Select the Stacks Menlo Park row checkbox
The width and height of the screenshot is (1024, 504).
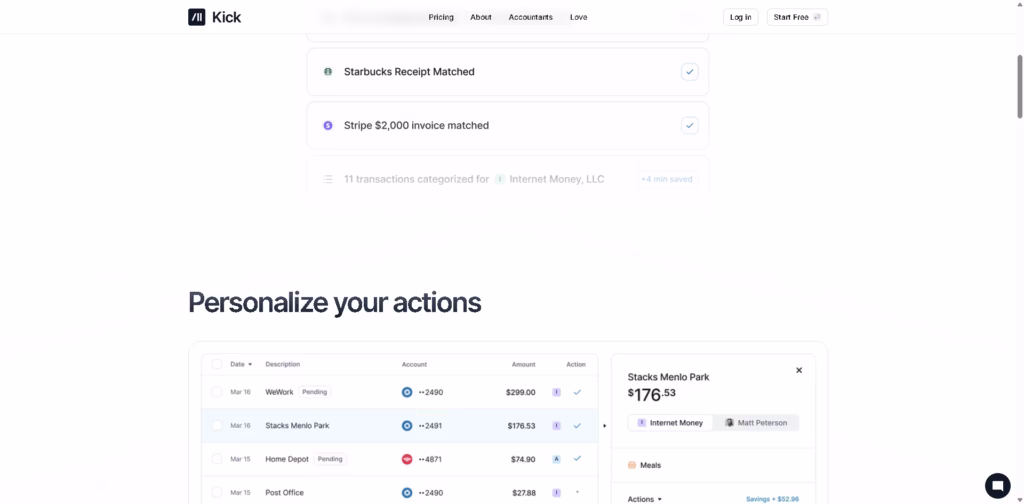click(217, 426)
